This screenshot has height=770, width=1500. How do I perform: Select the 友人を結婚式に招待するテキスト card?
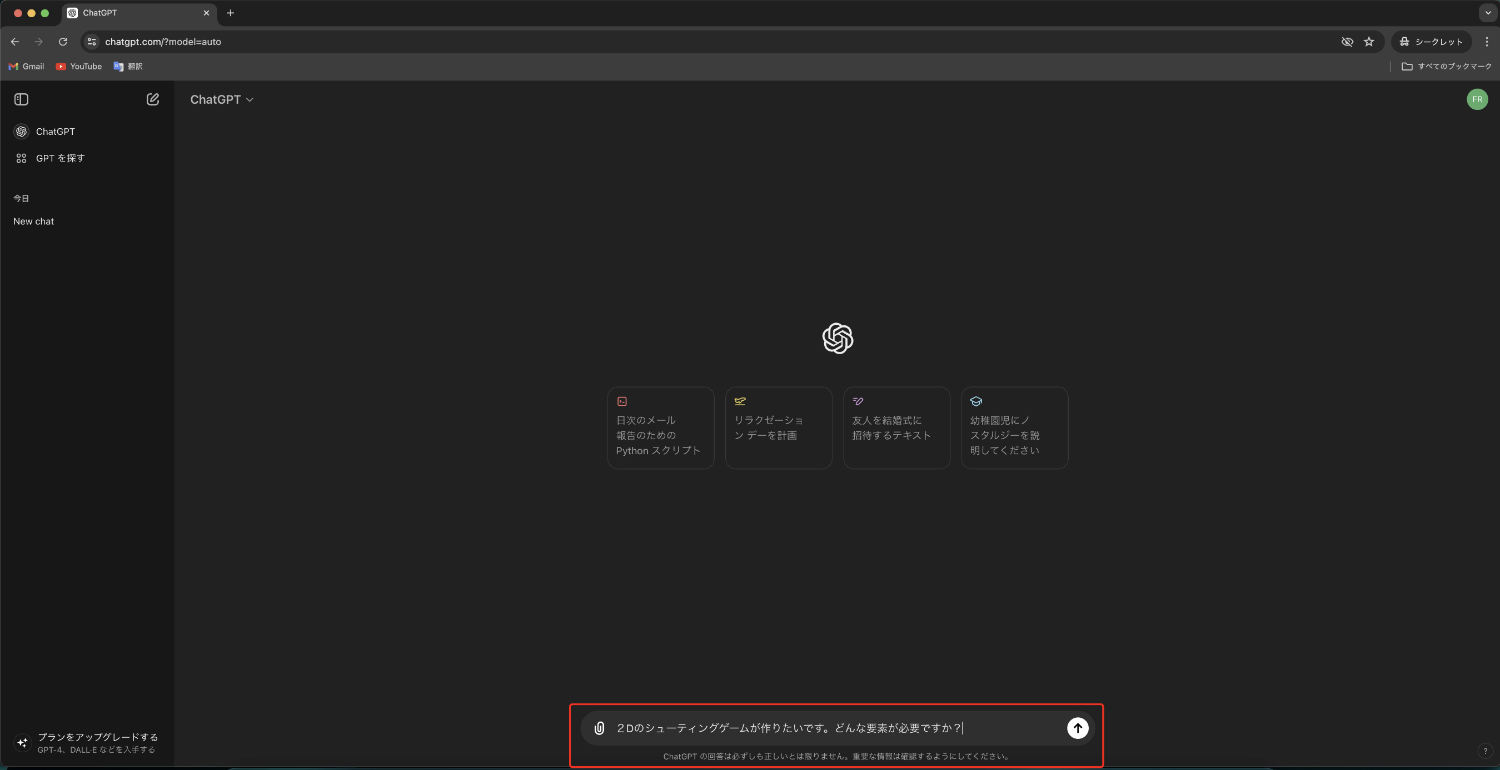[897, 428]
